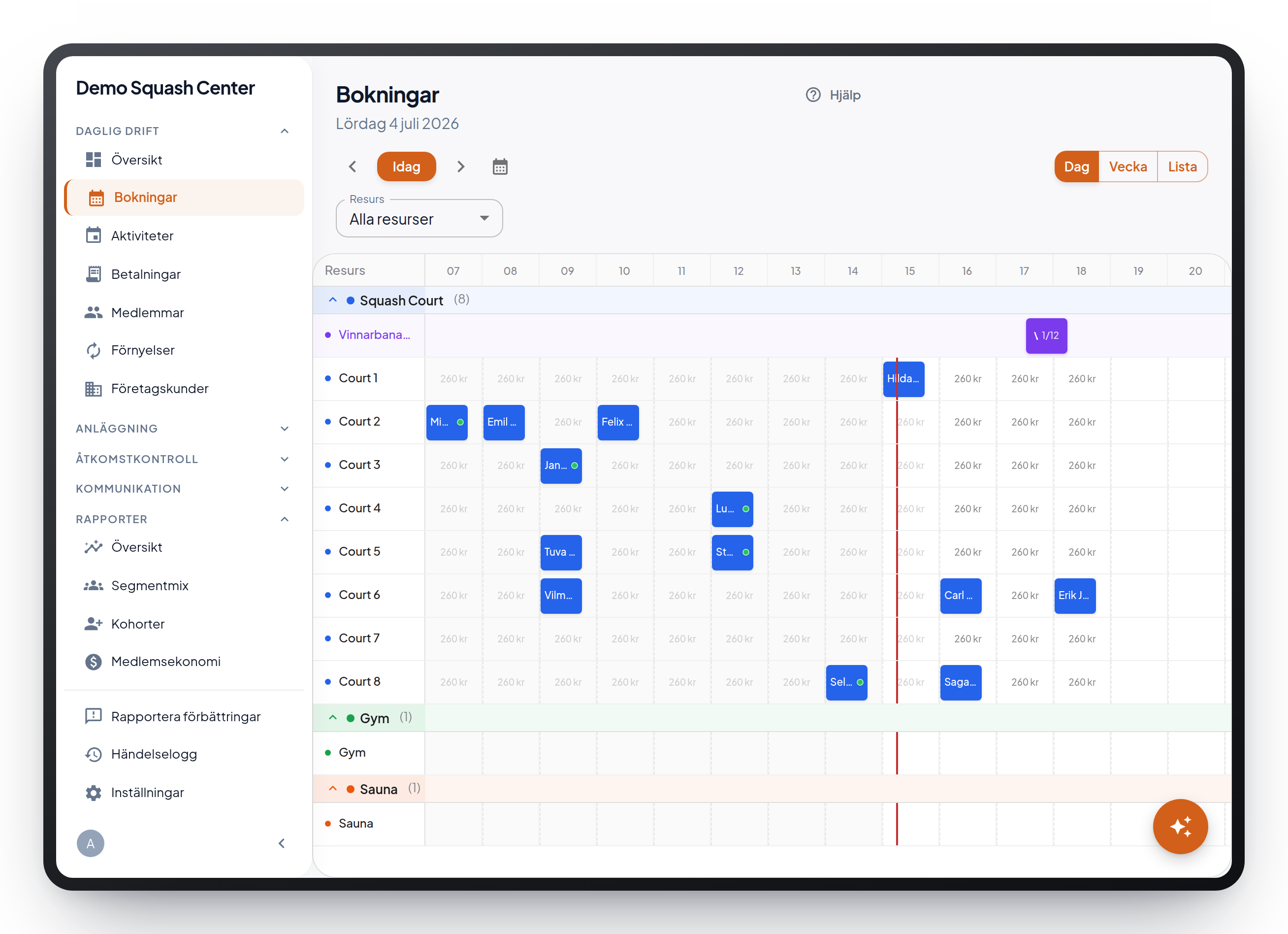Open the Carl booking on Court 6
Screen dimensions: 1288x934
[x=960, y=596]
